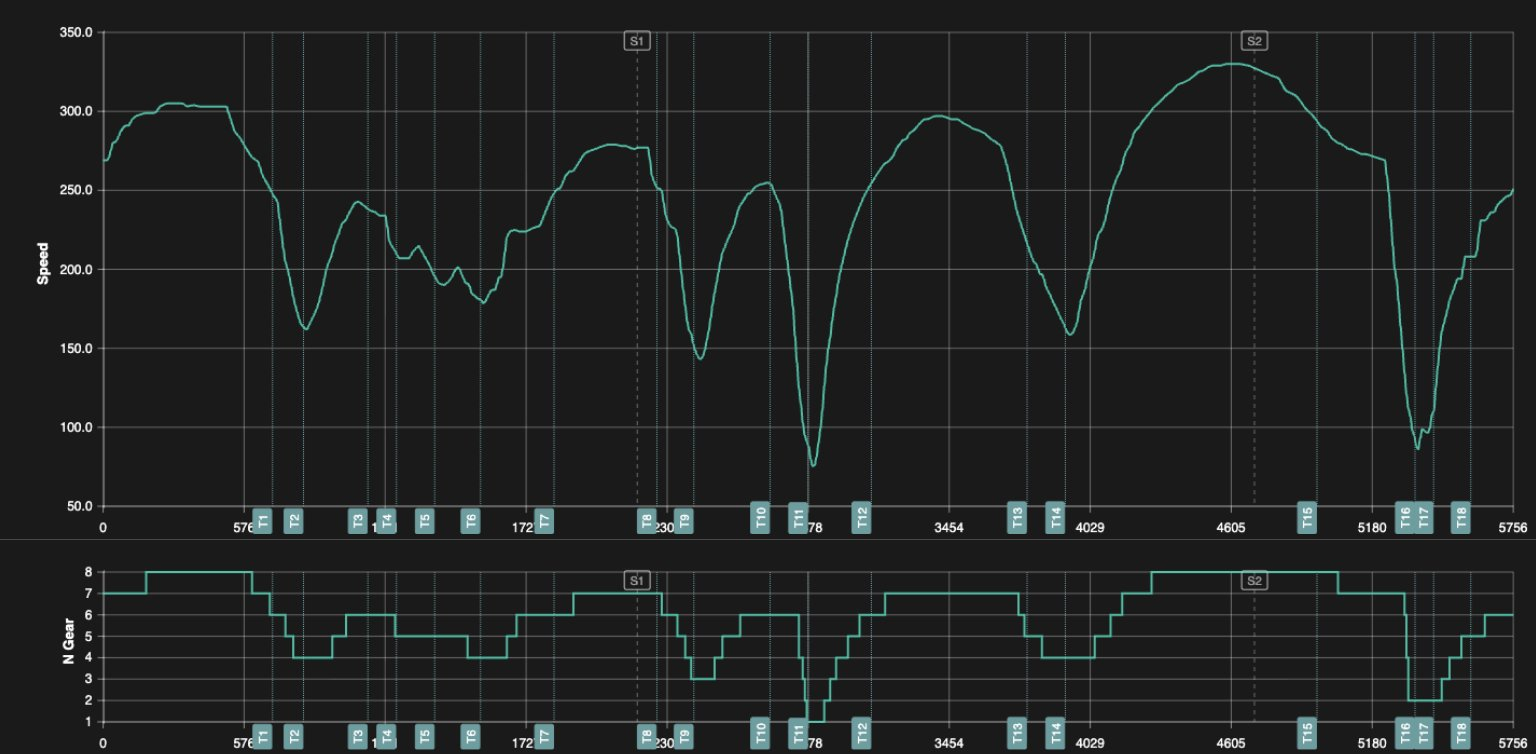The width and height of the screenshot is (1536, 754).
Task: Click the T1 turn marker on the Speed chart
Action: coord(262,520)
